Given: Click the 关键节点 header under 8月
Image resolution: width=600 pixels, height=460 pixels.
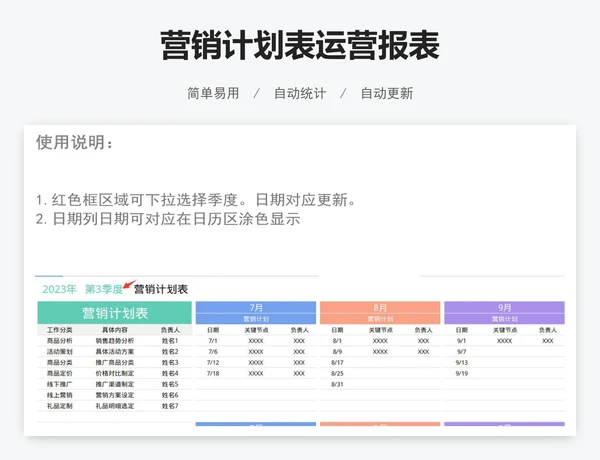Looking at the screenshot, I should point(380,330).
